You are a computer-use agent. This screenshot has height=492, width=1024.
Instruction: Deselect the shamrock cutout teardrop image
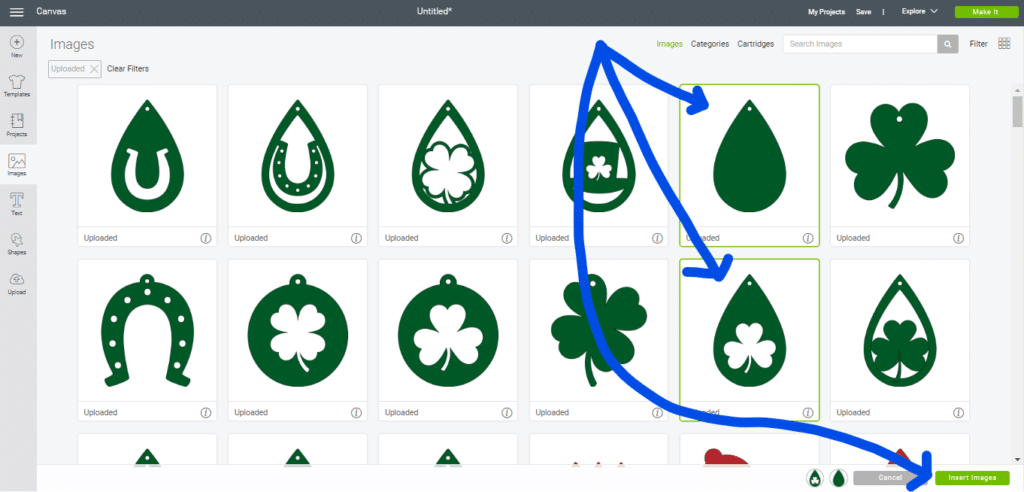749,331
